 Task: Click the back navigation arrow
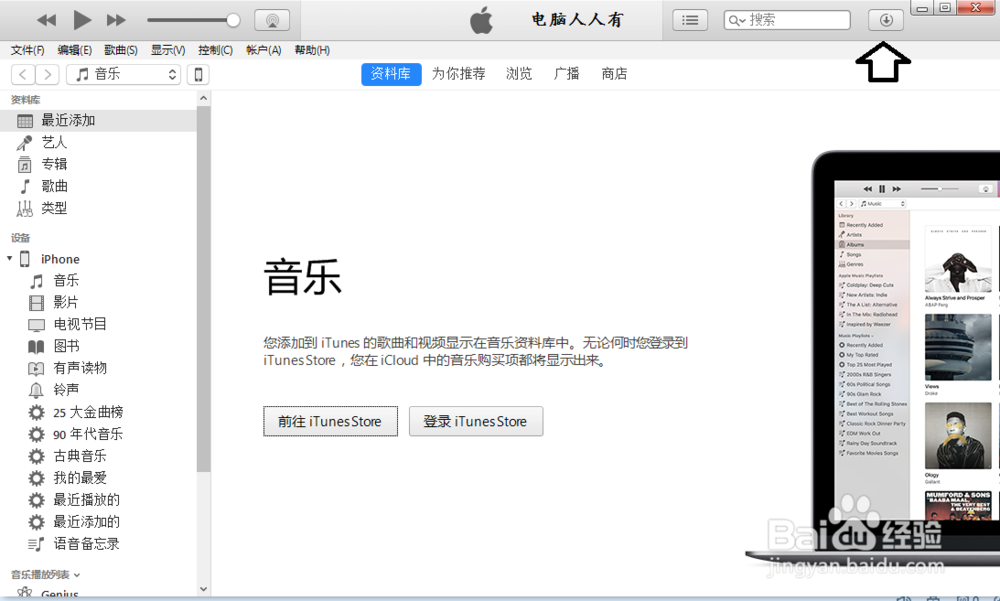coord(23,75)
